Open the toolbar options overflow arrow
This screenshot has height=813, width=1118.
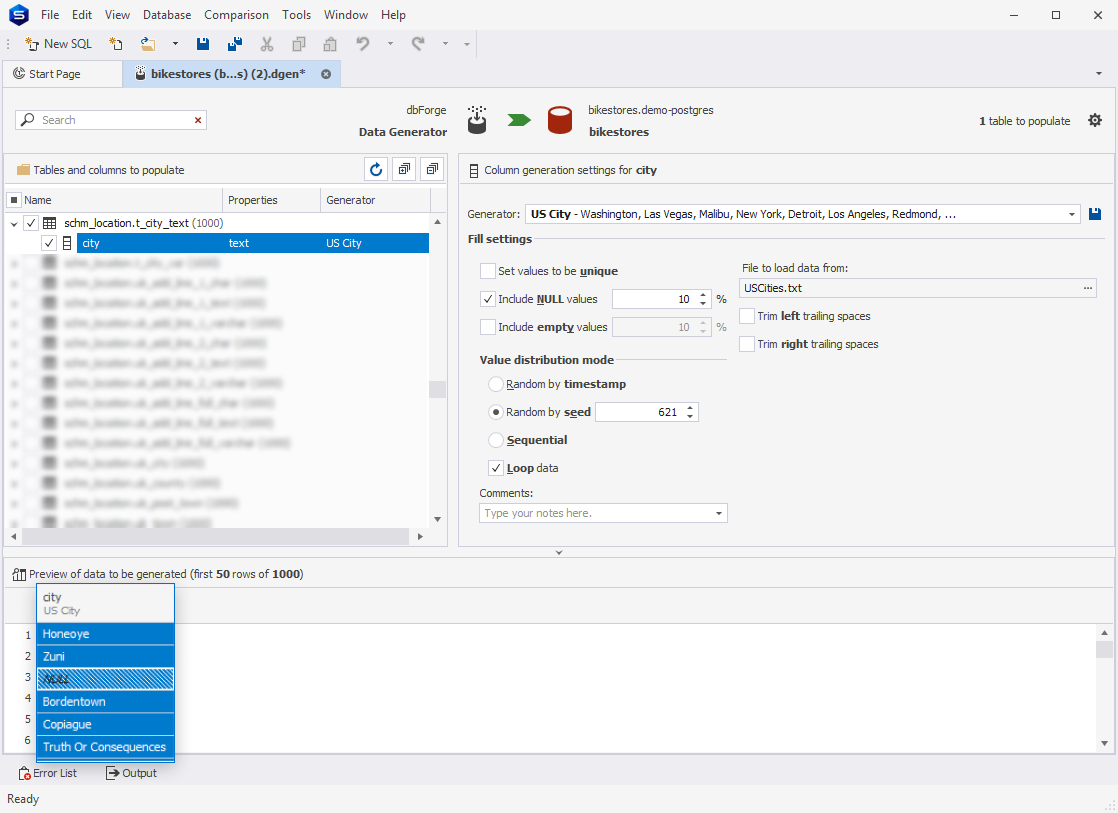click(x=467, y=44)
